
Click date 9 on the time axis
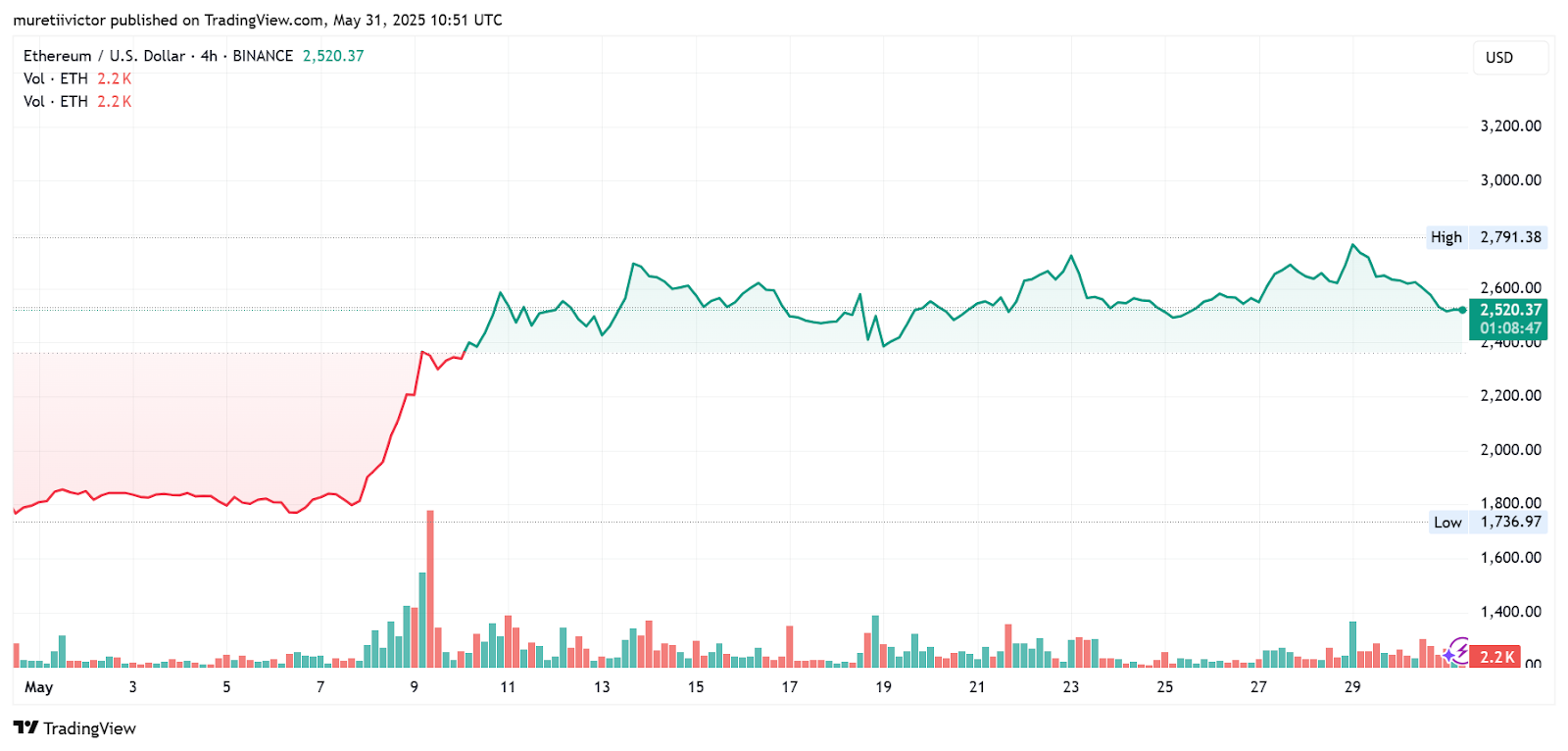[x=415, y=687]
